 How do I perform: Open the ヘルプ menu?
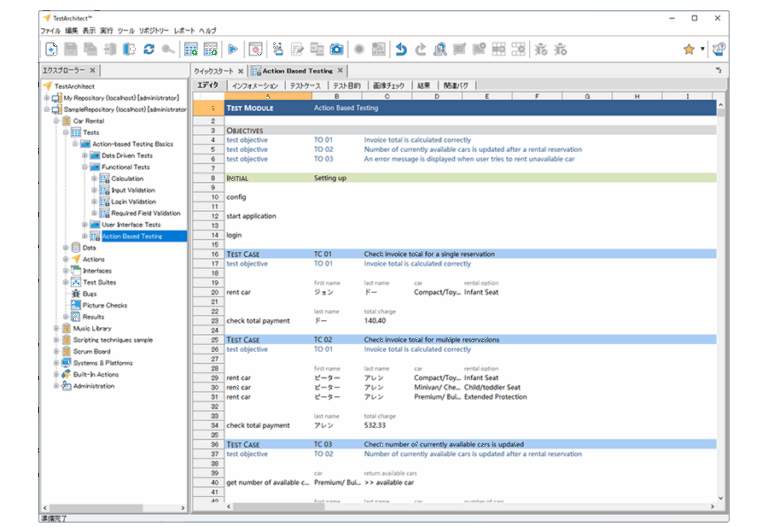tap(208, 30)
